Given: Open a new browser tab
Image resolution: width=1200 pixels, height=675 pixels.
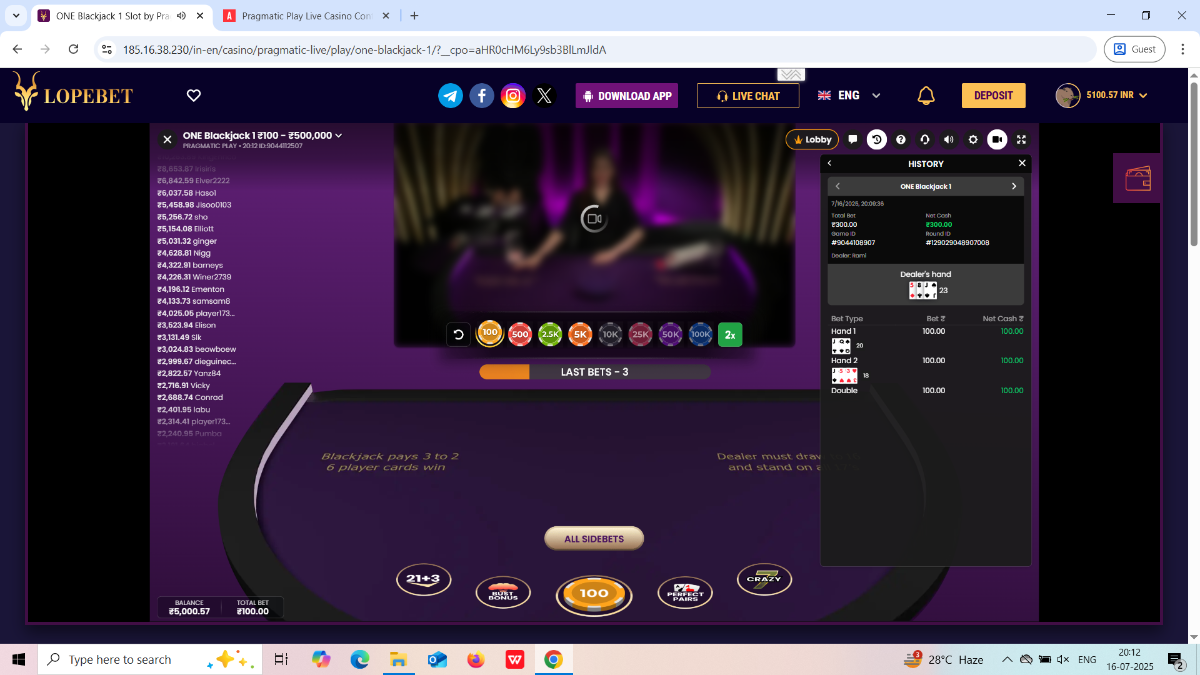Looking at the screenshot, I should click(414, 16).
